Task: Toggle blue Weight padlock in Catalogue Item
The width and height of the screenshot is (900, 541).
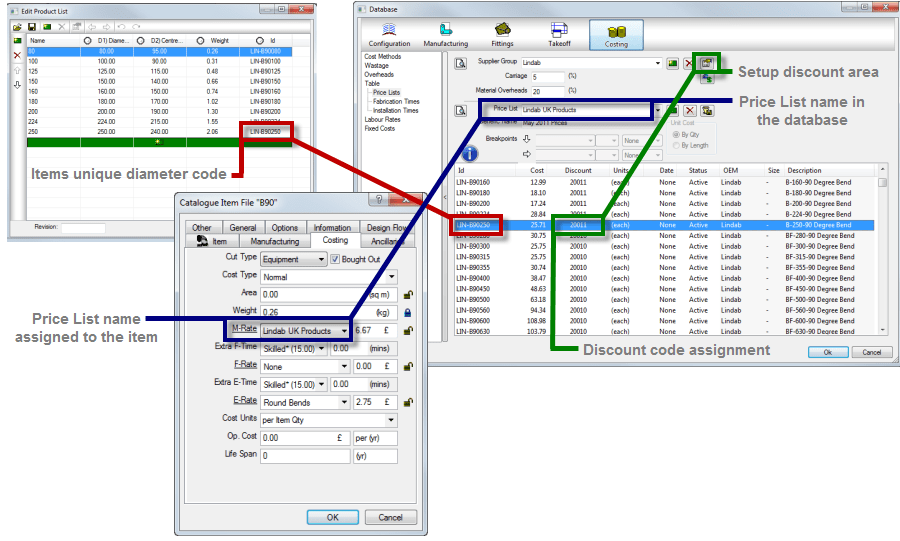Action: (x=408, y=313)
